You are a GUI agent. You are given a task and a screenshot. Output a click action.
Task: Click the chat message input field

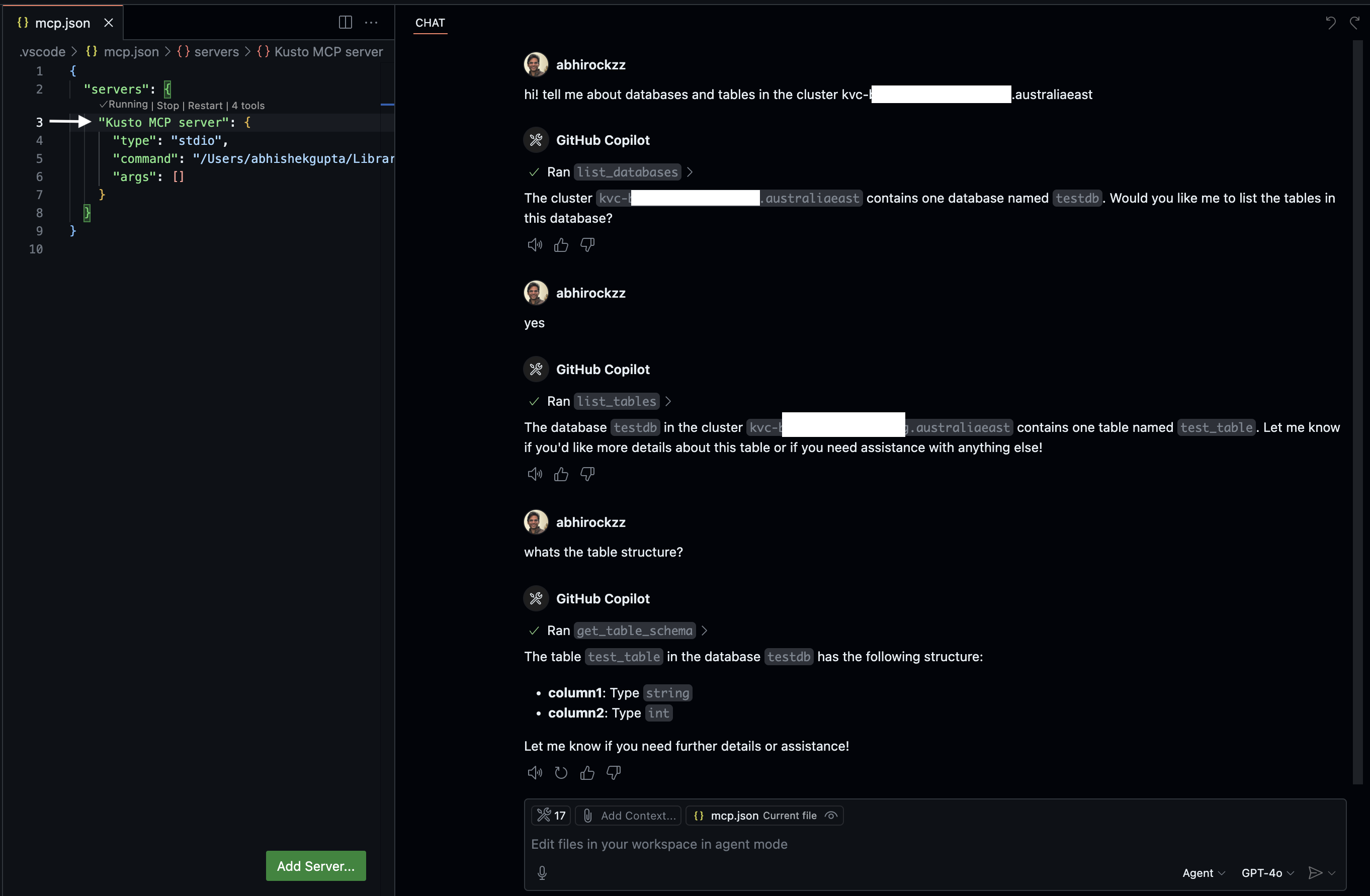[x=806, y=844]
